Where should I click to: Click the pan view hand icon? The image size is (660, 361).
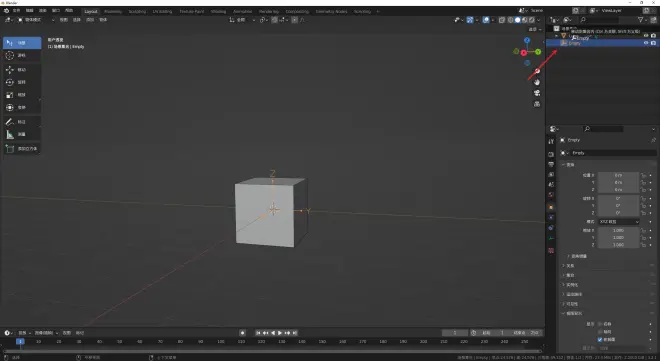537,82
